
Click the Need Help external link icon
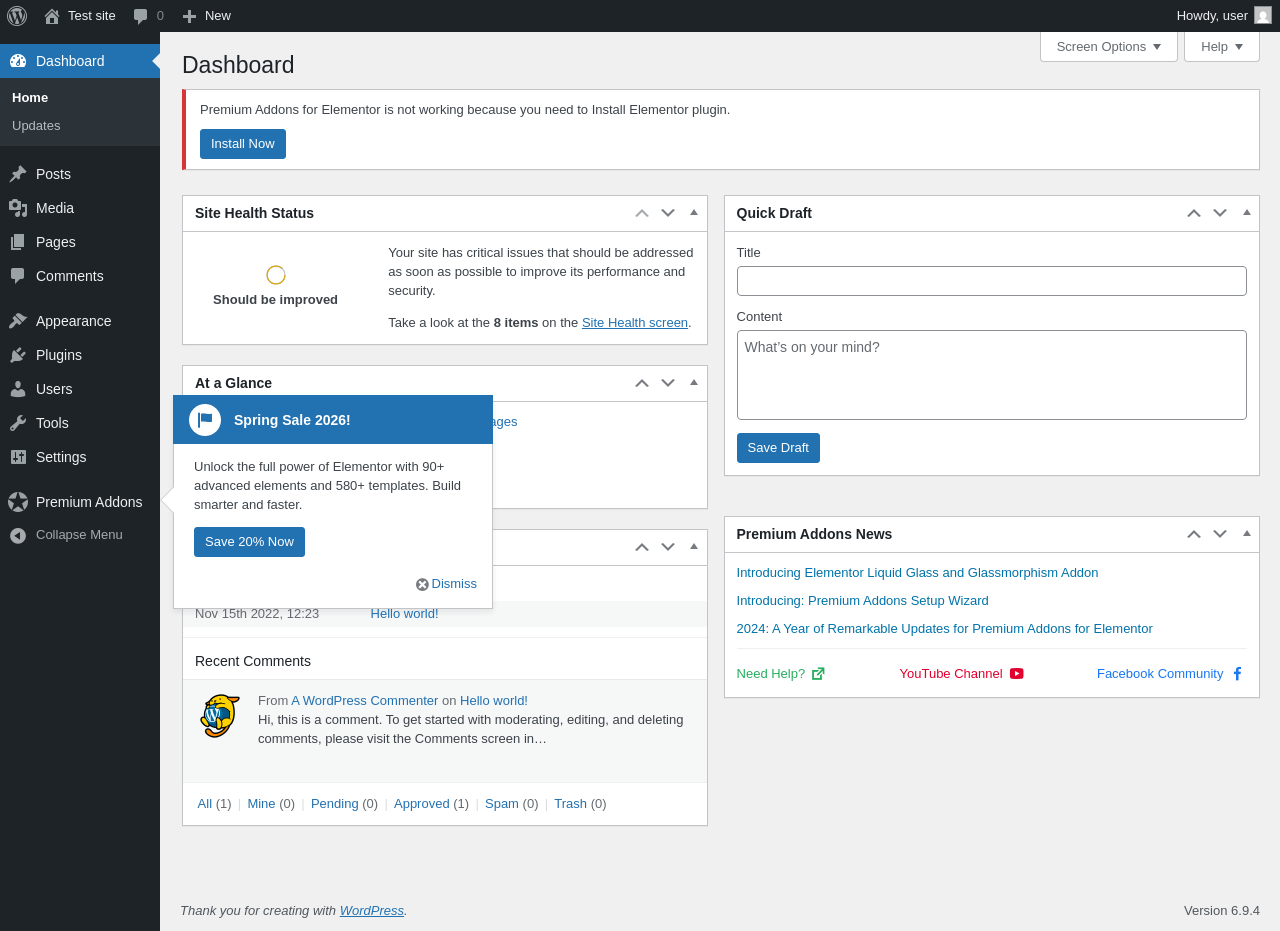tap(818, 674)
